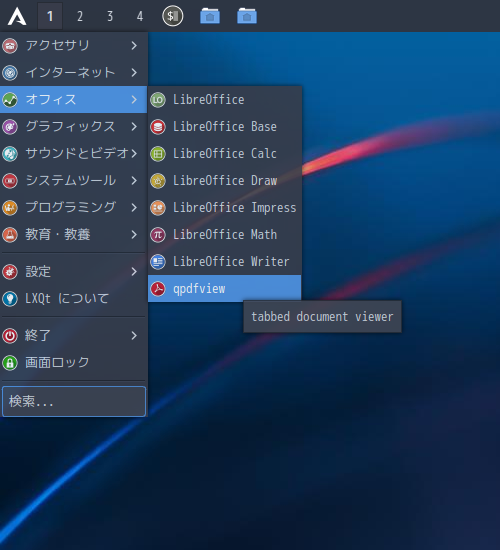Expand the システムツール submenu arrow
The image size is (500, 550).
click(x=134, y=181)
